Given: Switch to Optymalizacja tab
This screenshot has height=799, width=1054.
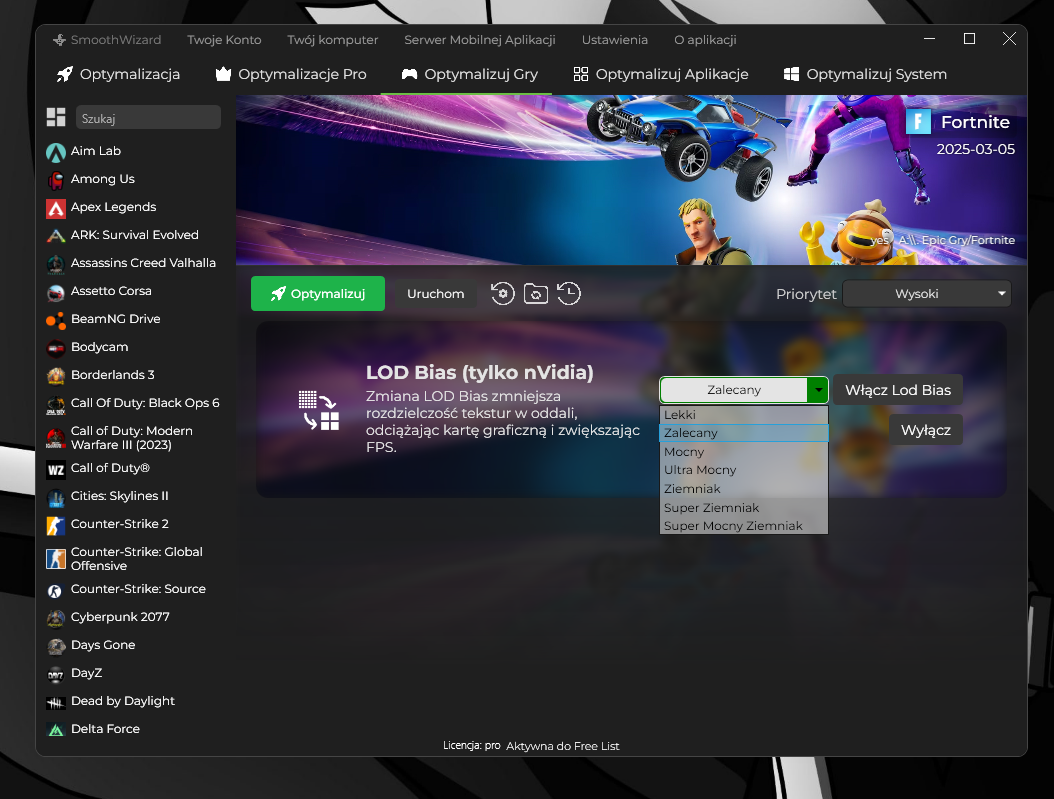Looking at the screenshot, I should 118,74.
